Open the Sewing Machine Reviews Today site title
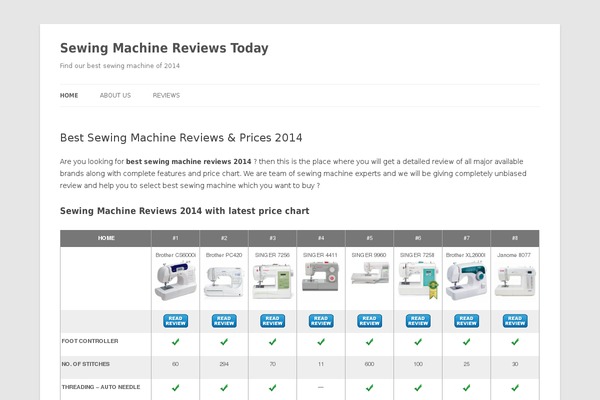600x400 pixels. click(164, 48)
